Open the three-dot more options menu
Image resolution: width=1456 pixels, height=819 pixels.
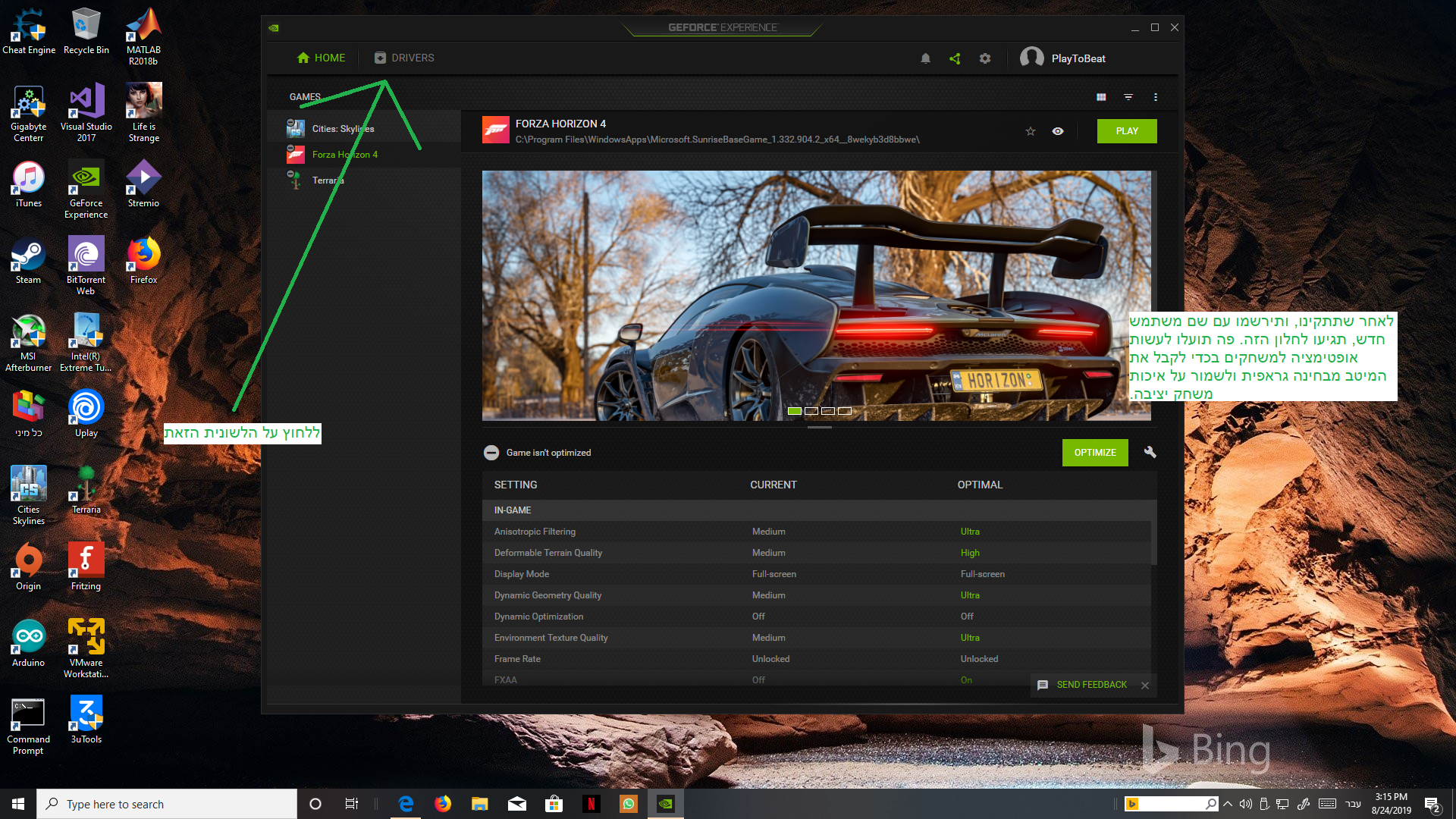click(1155, 97)
